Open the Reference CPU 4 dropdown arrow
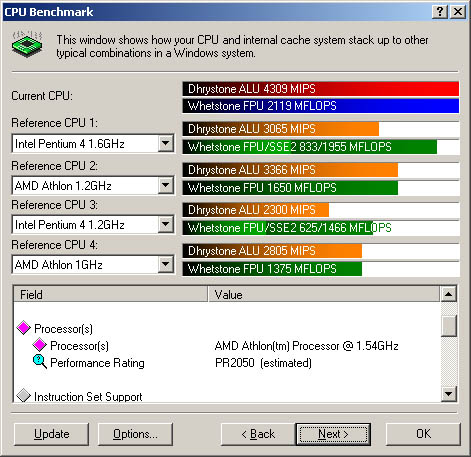The height and width of the screenshot is (457, 471). 165,265
